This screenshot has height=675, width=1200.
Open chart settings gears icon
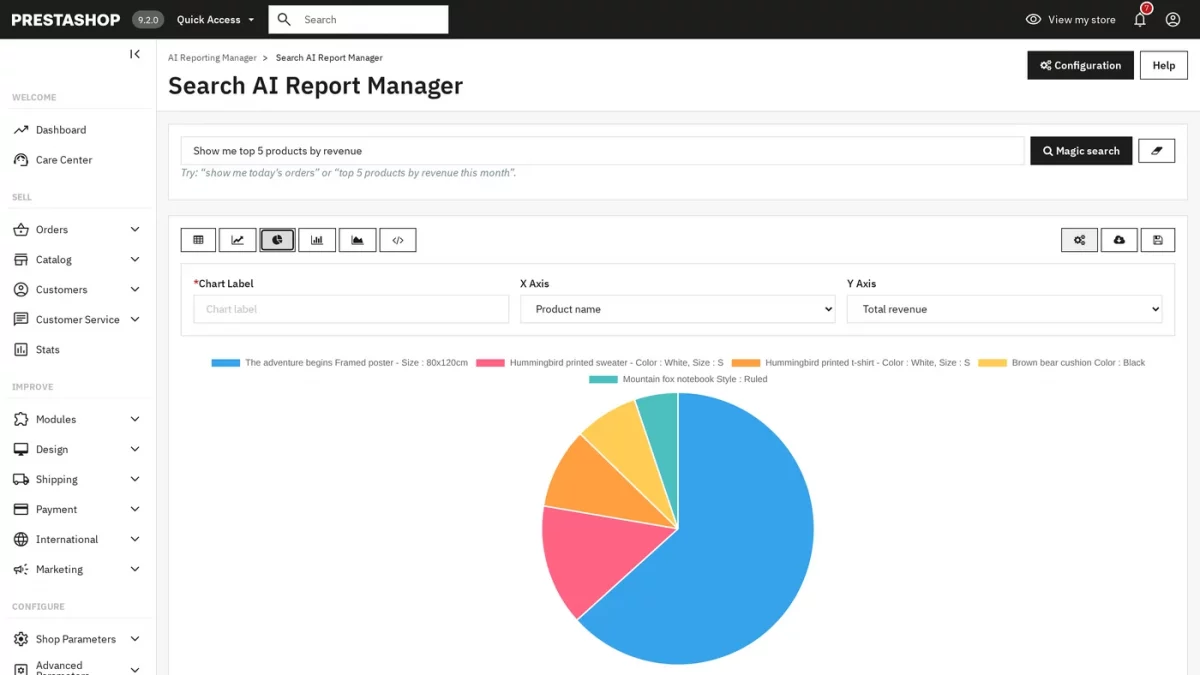tap(1079, 240)
